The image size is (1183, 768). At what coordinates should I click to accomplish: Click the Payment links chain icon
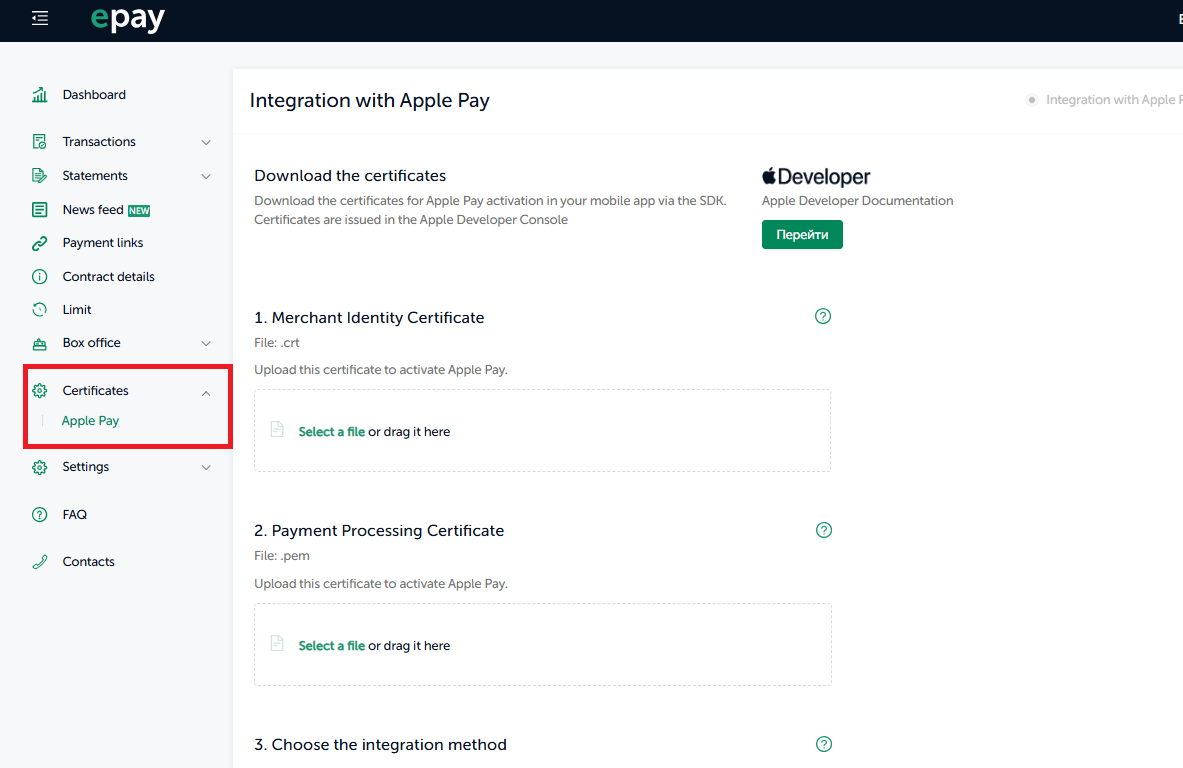click(39, 243)
